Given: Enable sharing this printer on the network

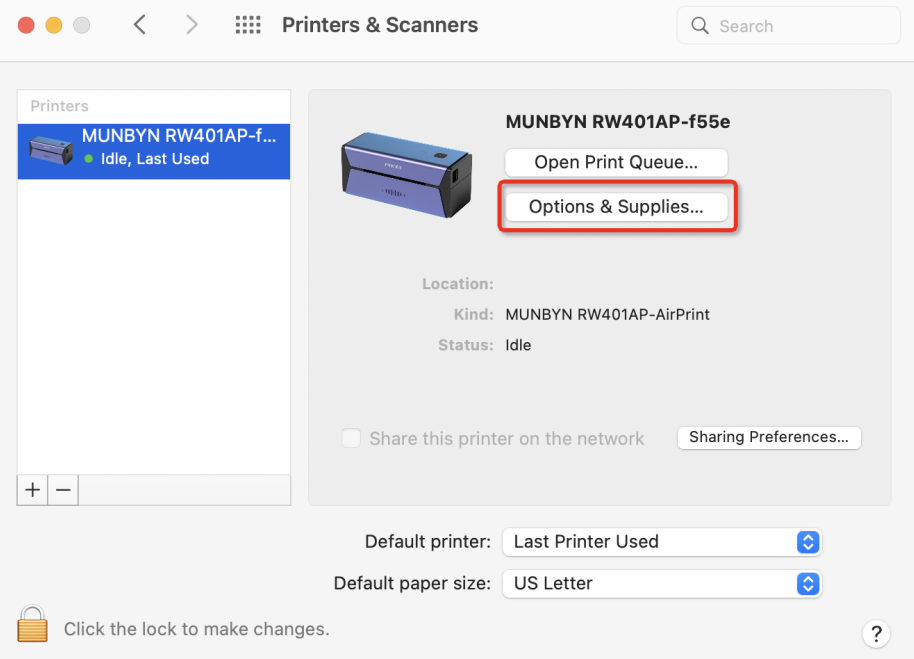Looking at the screenshot, I should 351,438.
